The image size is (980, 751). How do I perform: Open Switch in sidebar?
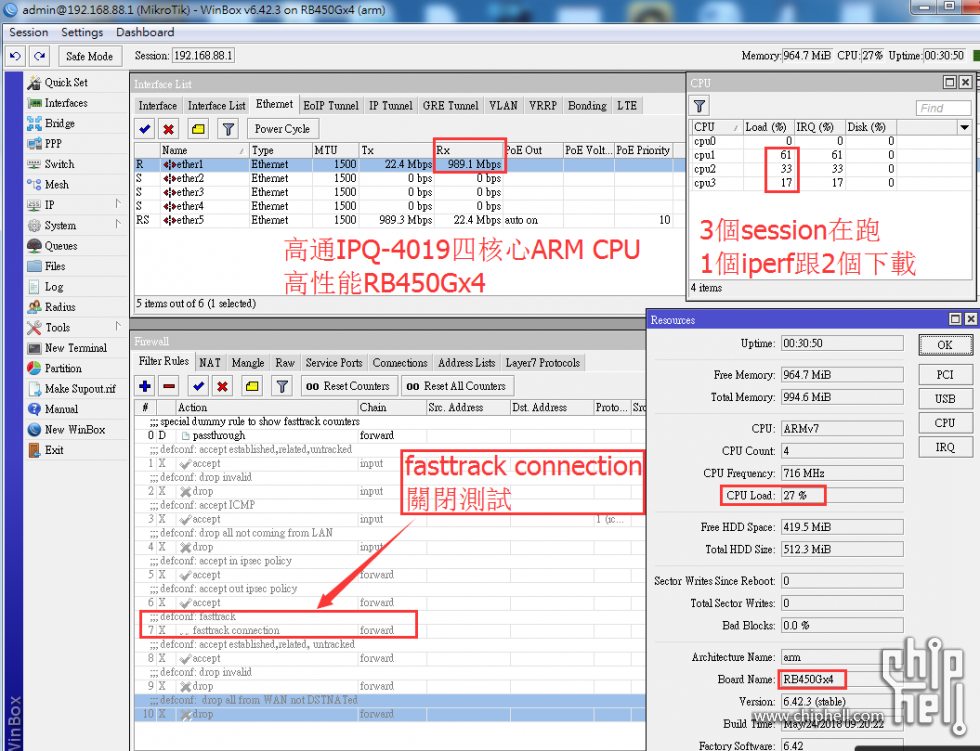click(59, 164)
